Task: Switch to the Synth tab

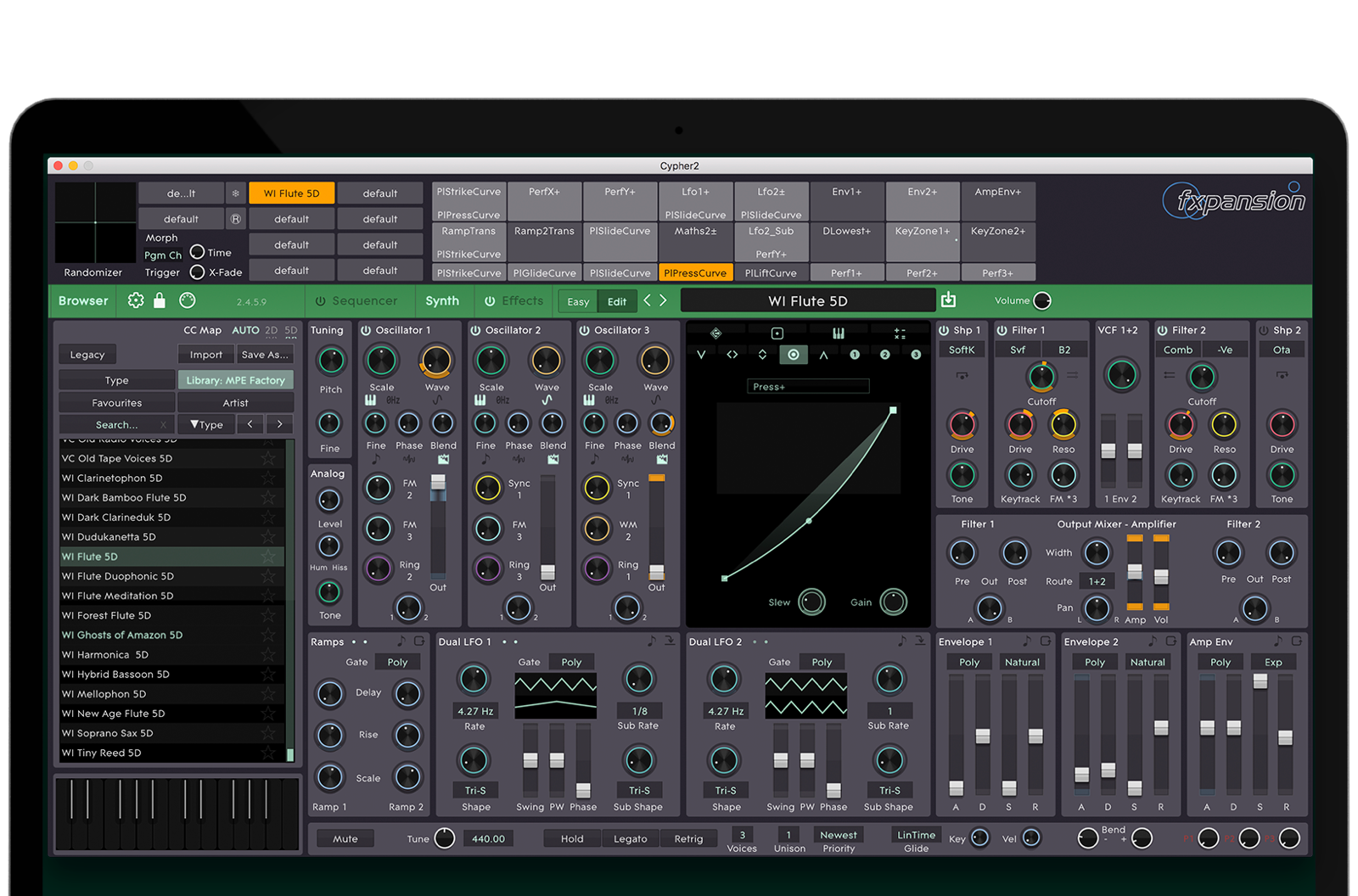Action: click(x=441, y=301)
